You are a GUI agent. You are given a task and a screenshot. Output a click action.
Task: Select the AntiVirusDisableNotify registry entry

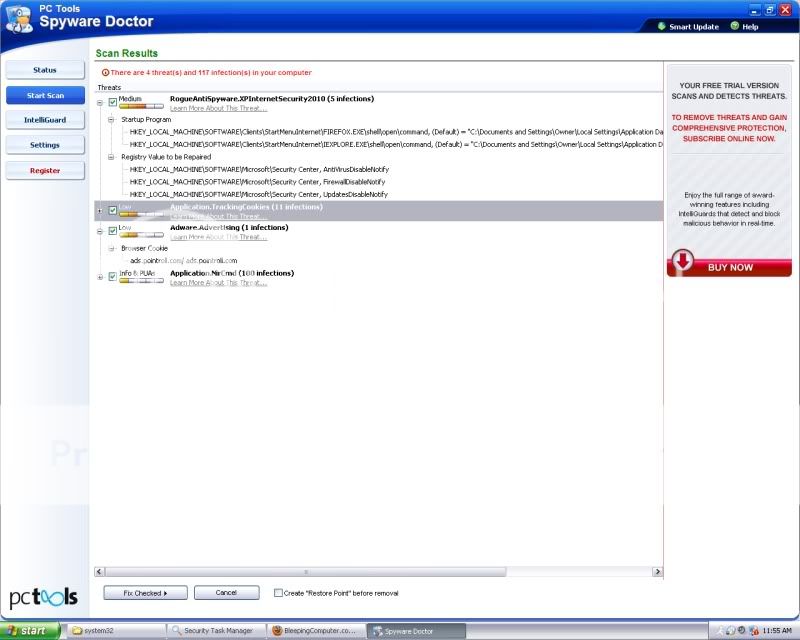(x=259, y=169)
